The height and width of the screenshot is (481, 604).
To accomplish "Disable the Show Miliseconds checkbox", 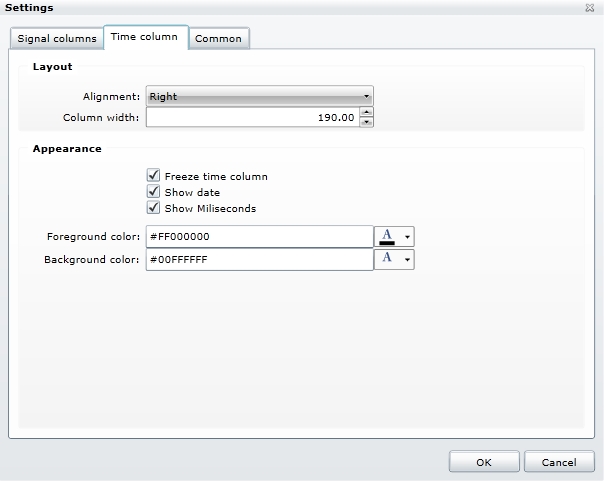I will coord(153,208).
